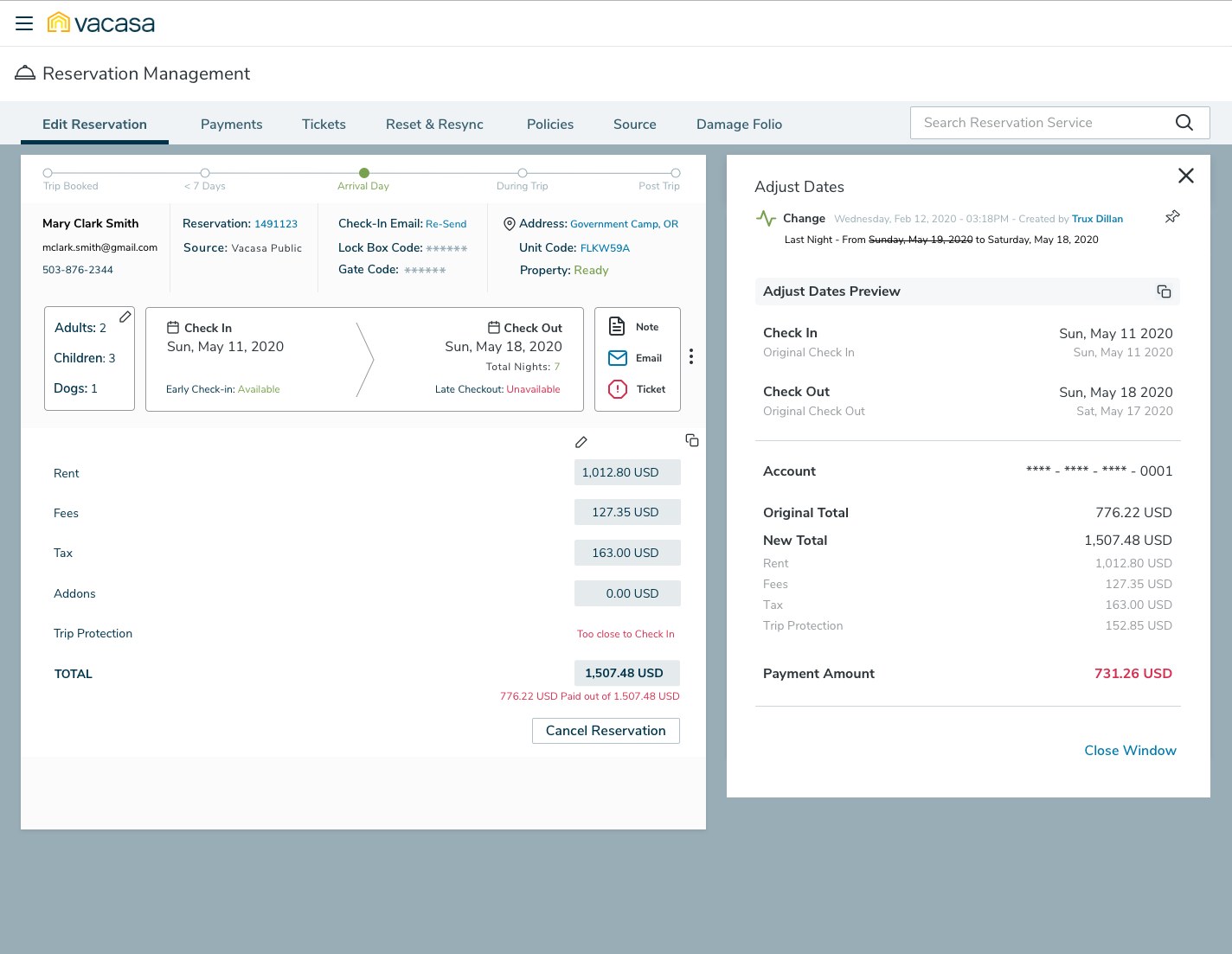Click the Check Out calendar icon

pyautogui.click(x=494, y=328)
